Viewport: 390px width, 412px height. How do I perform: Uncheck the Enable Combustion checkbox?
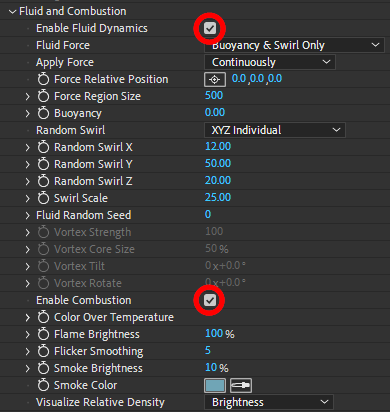(210, 300)
